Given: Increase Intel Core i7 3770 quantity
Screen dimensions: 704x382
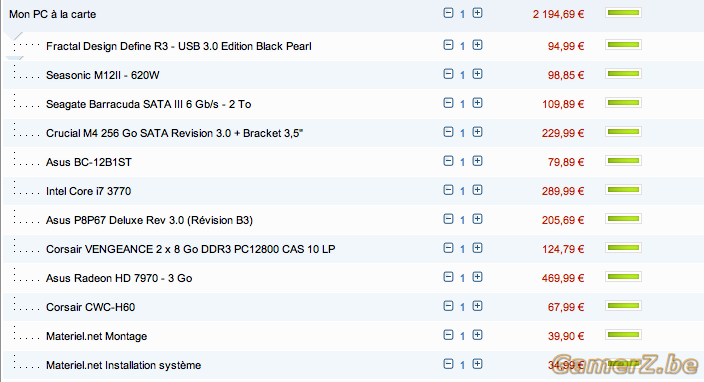Looking at the screenshot, I should [477, 190].
